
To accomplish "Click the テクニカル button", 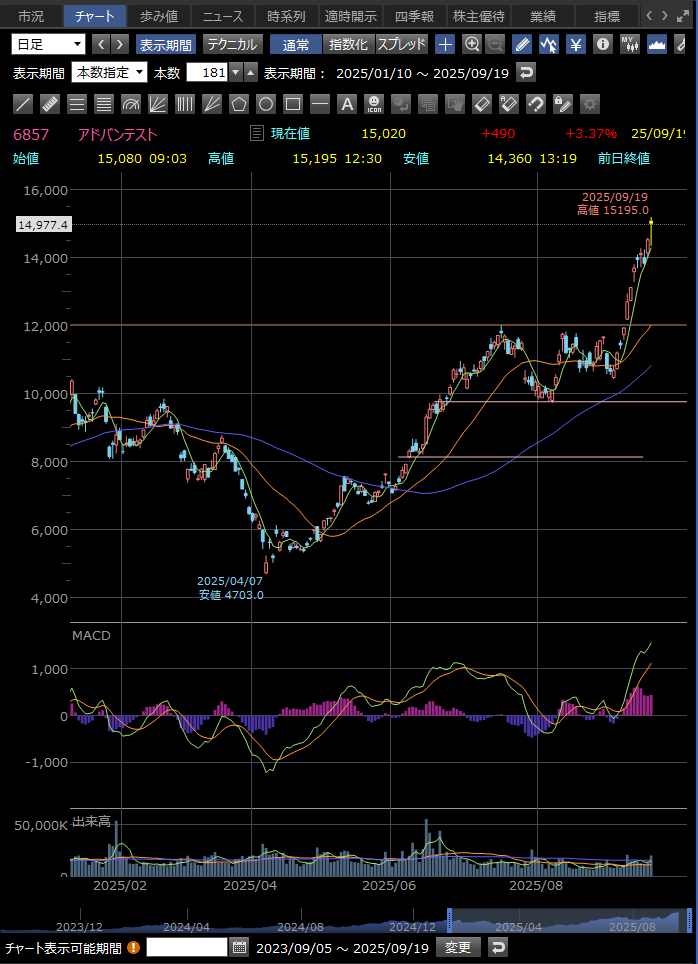I will [232, 44].
